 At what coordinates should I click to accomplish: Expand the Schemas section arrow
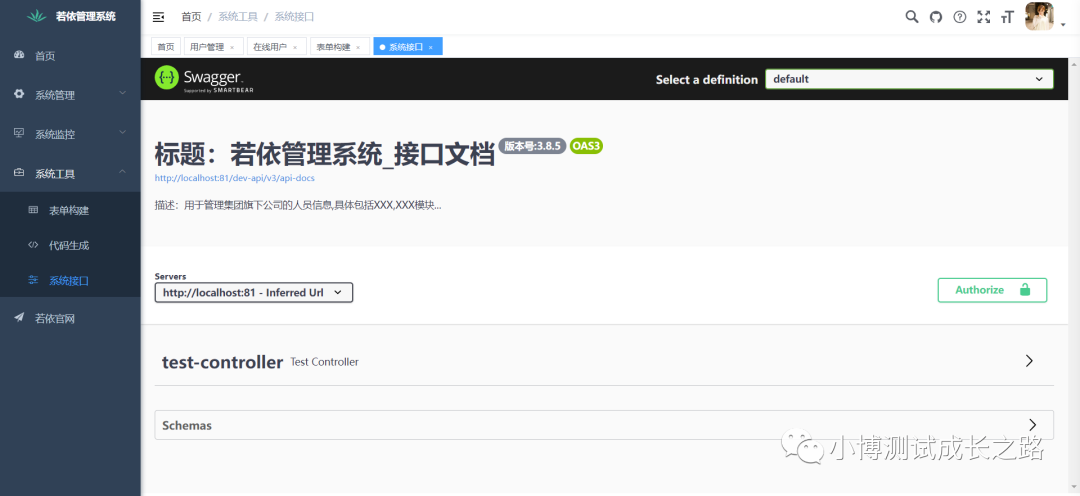[x=1032, y=424]
